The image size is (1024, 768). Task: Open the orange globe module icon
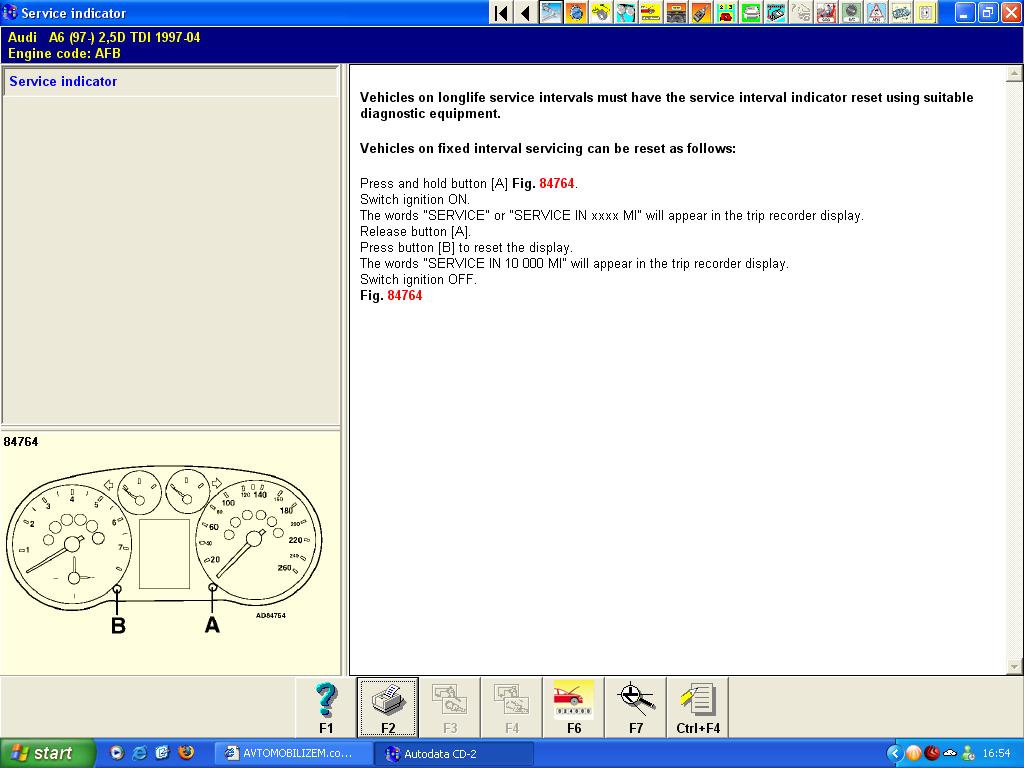point(576,13)
